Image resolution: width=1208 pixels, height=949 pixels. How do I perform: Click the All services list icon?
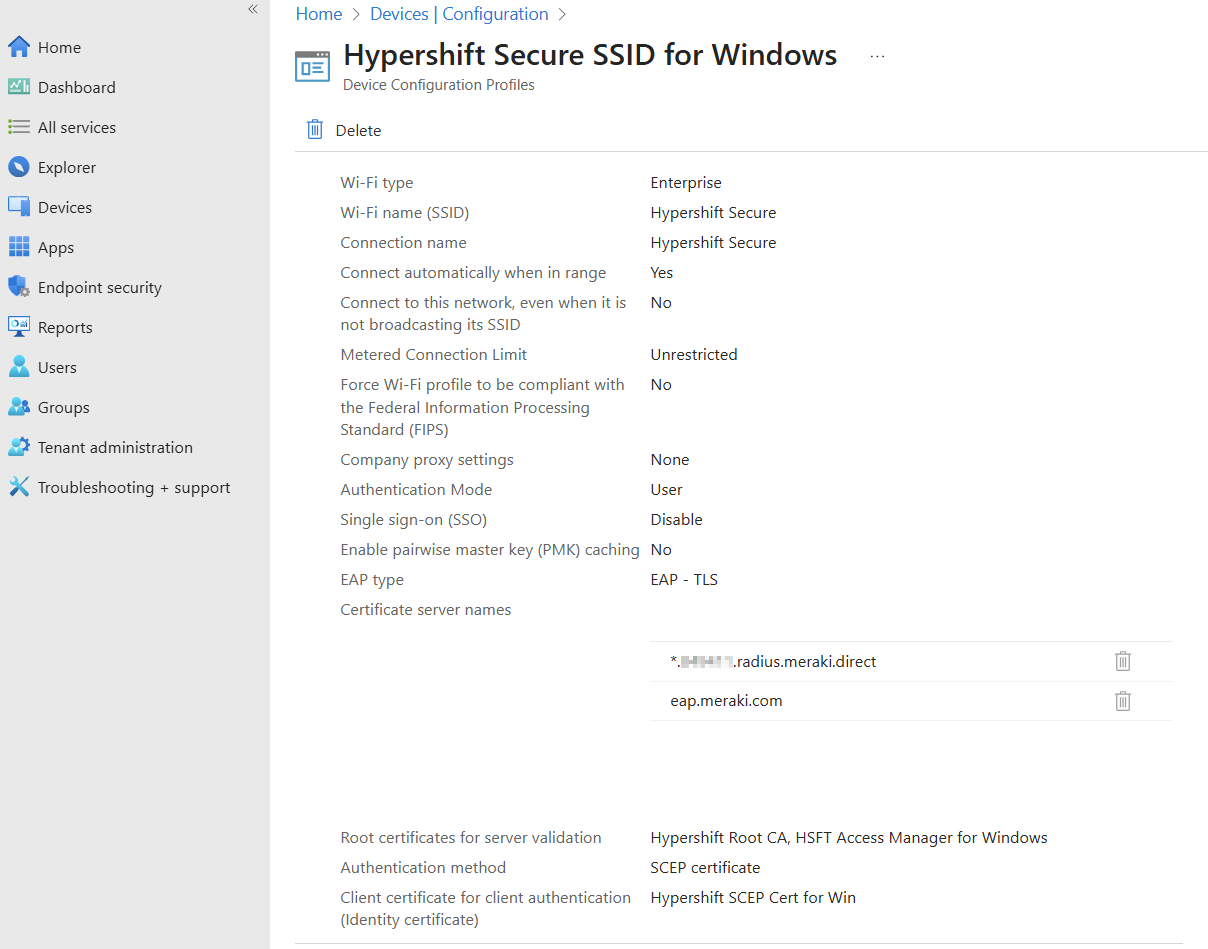[19, 127]
